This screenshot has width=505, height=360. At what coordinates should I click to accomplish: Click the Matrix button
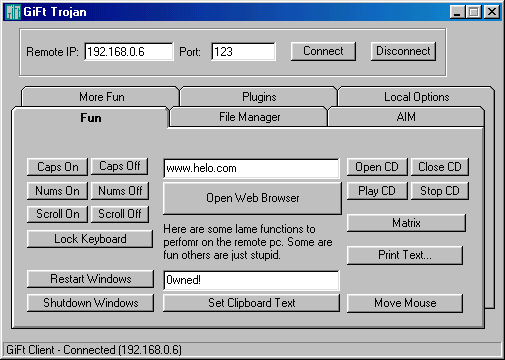[x=406, y=223]
